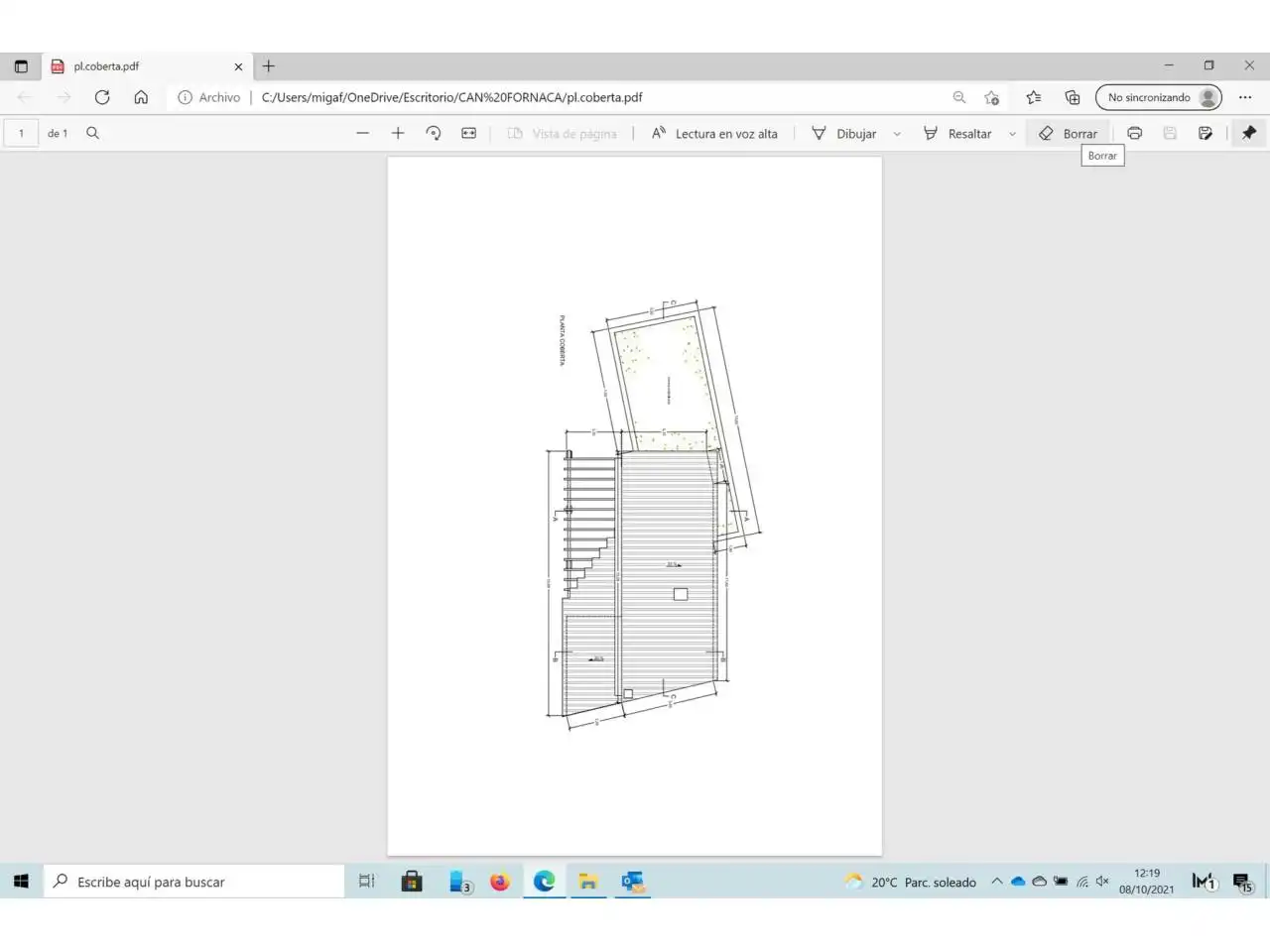Open the browser settings and more menu
Image resolution: width=1270 pixels, height=952 pixels.
[1245, 97]
